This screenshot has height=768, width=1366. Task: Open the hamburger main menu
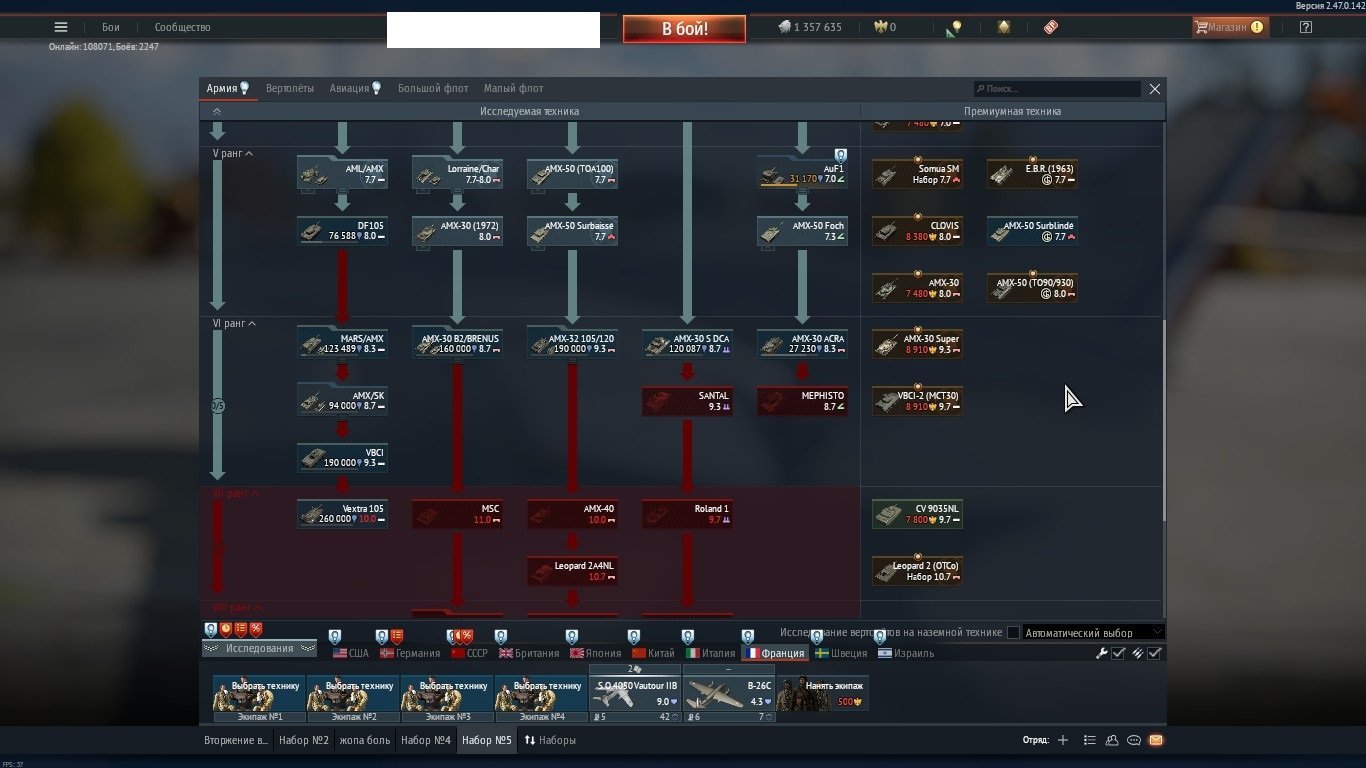[61, 27]
